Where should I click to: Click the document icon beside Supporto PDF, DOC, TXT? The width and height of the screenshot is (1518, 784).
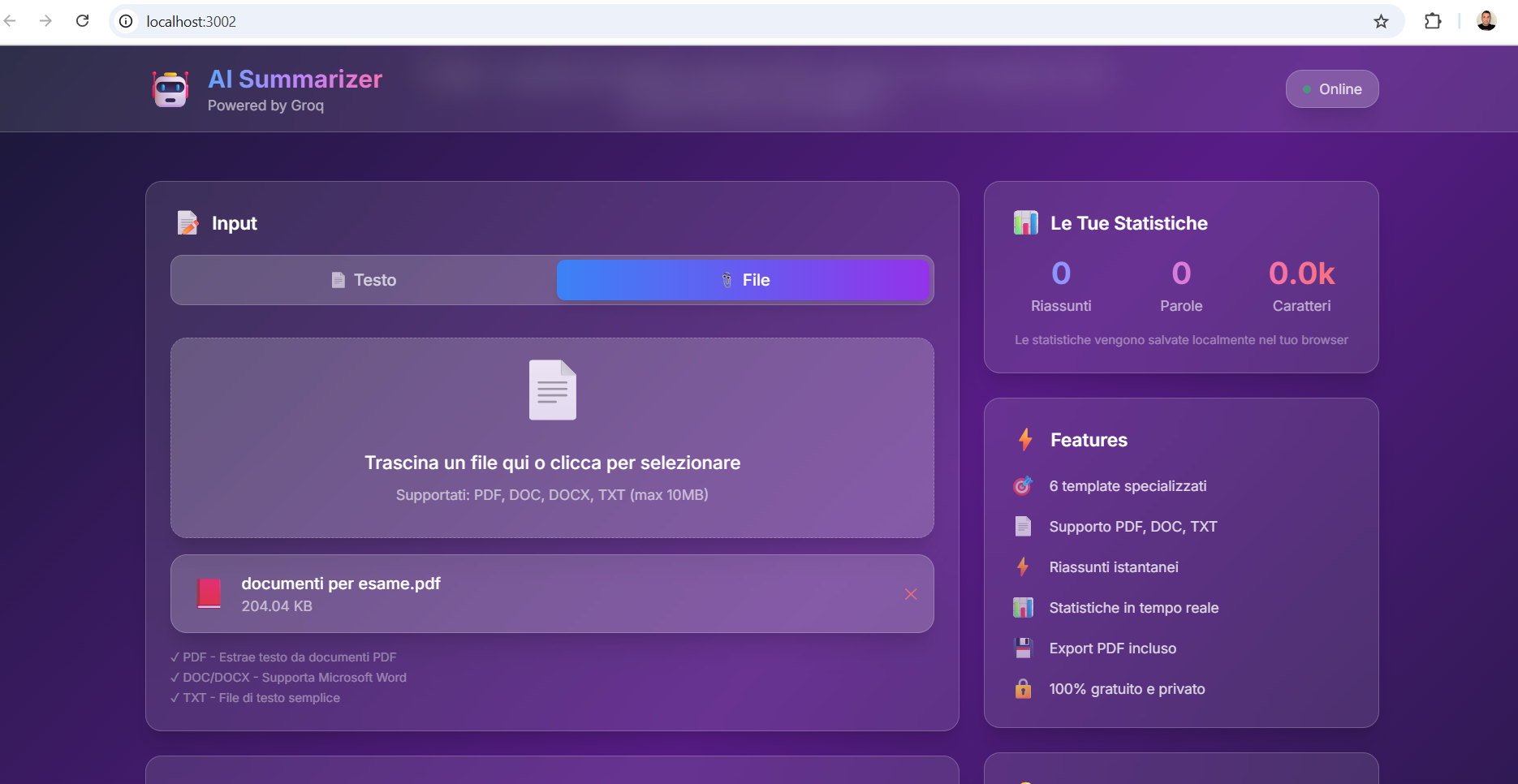coord(1023,526)
